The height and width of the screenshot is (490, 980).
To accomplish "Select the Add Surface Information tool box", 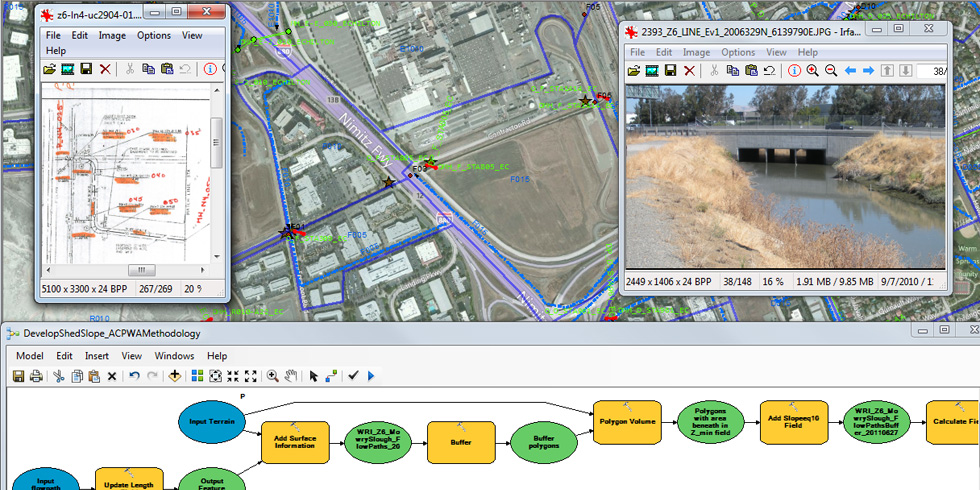I will coord(296,442).
